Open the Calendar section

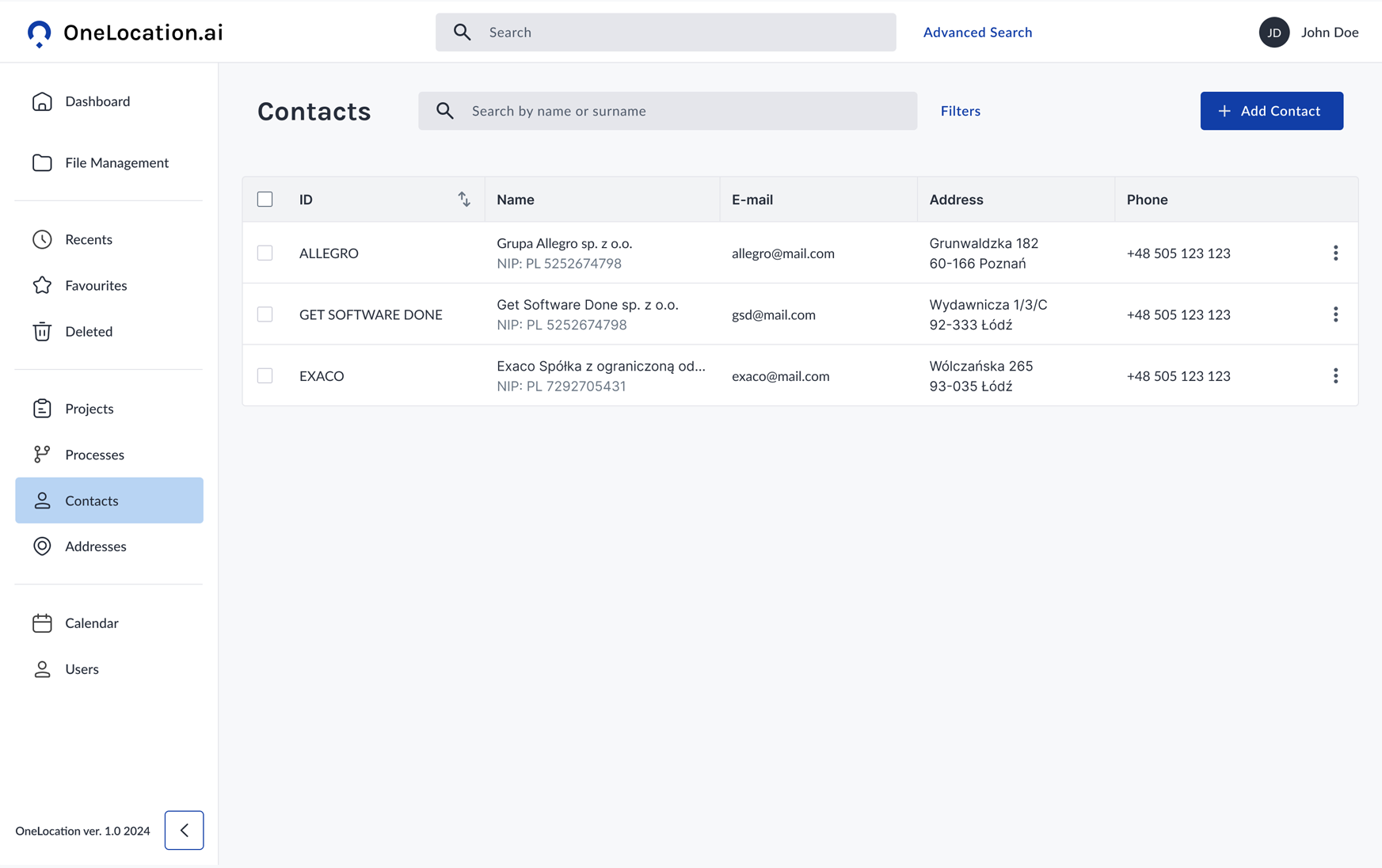point(109,623)
